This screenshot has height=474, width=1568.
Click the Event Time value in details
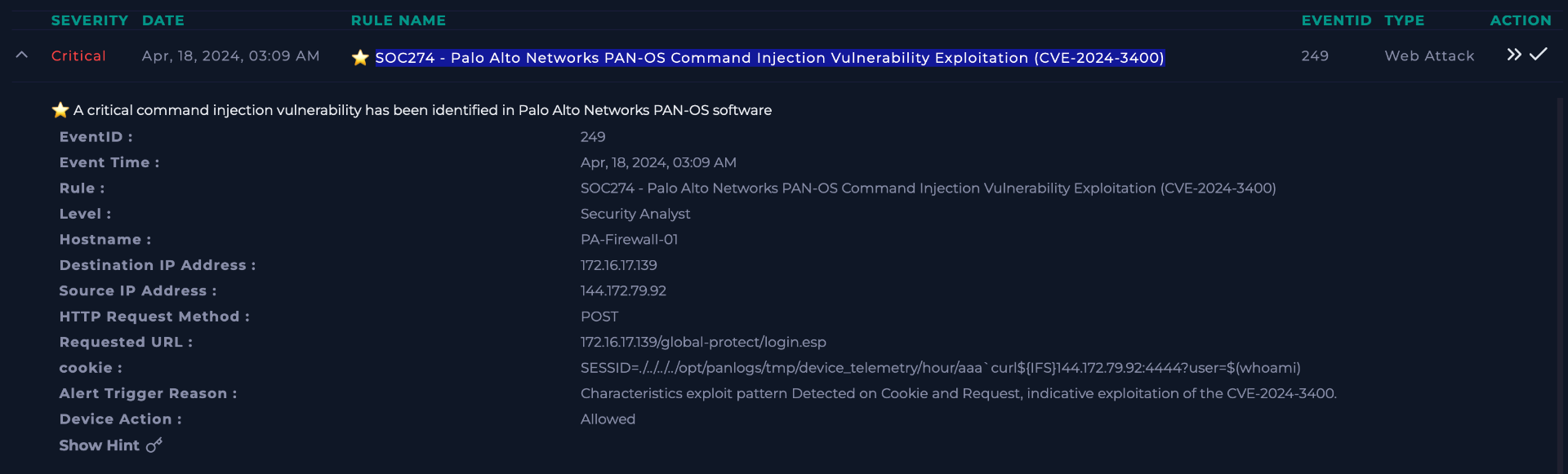tap(658, 162)
